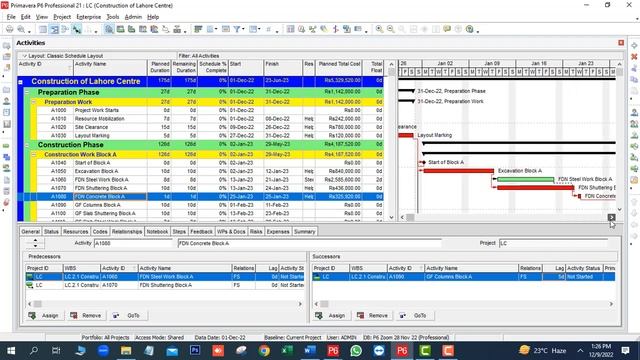Click Remove button under Successors

[373, 316]
